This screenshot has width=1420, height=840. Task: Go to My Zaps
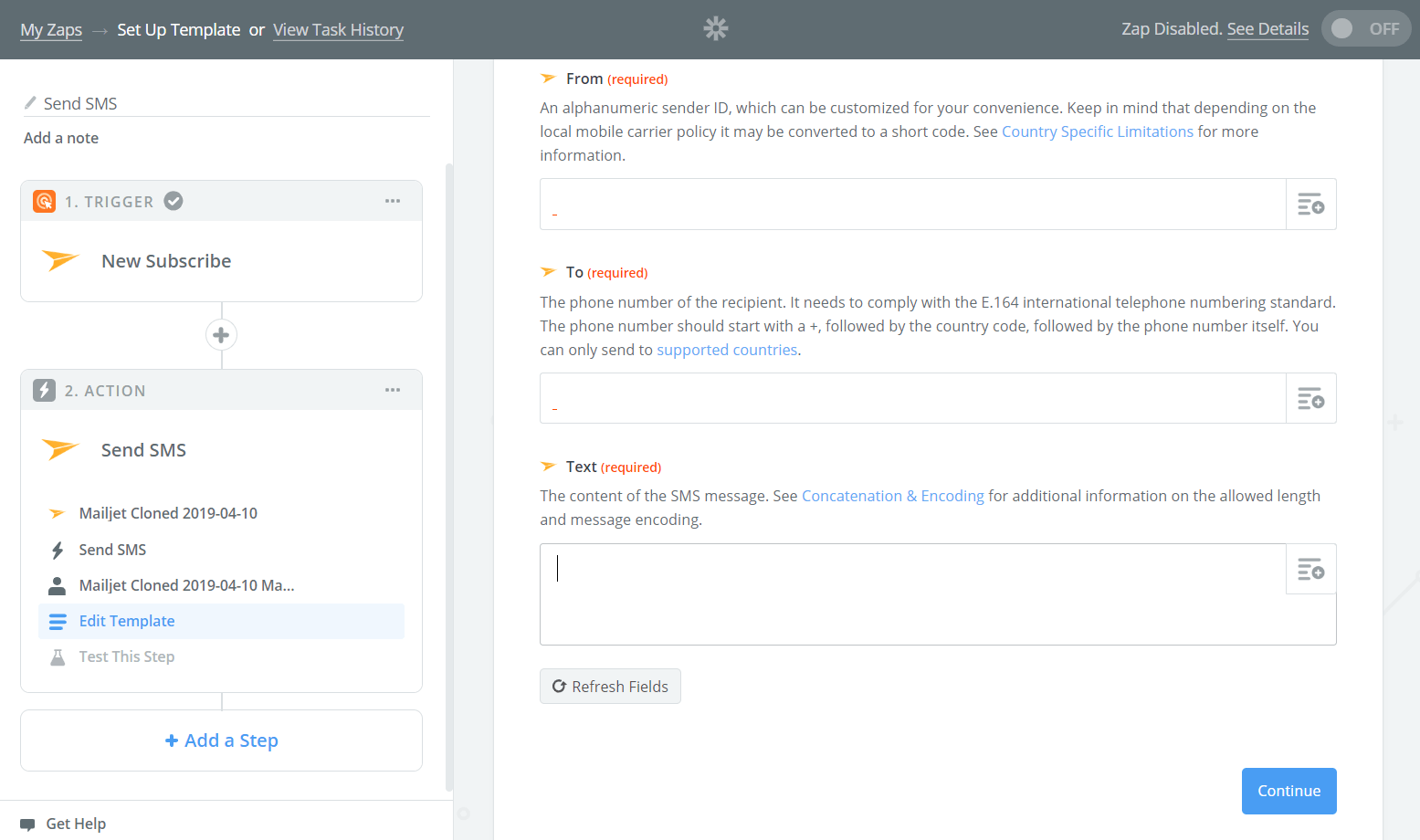click(x=51, y=29)
